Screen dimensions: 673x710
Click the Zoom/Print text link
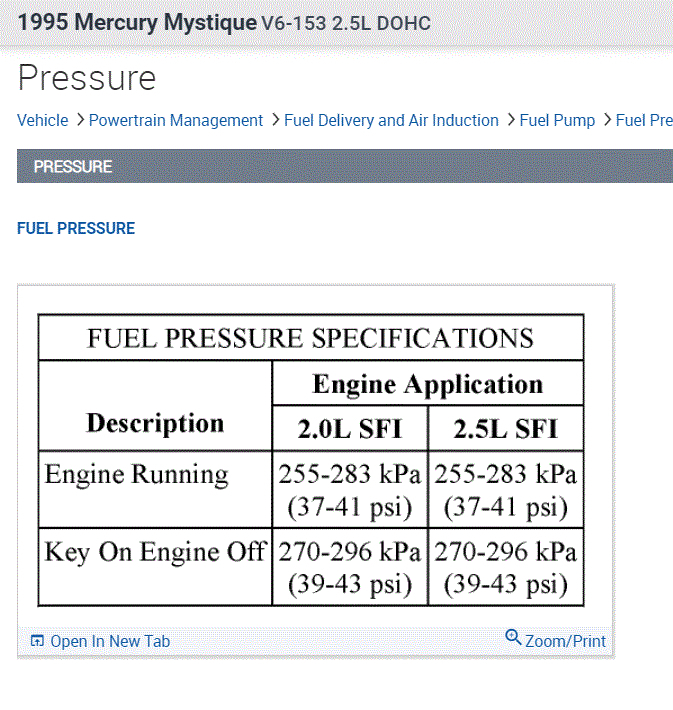click(565, 642)
